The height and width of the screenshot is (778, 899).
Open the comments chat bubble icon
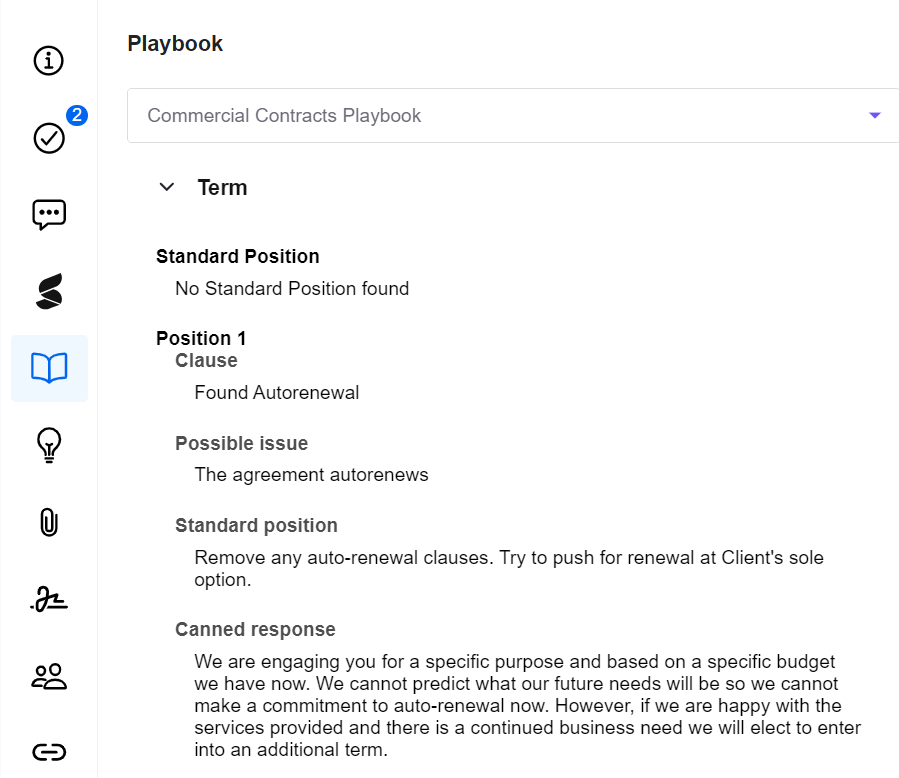(x=49, y=214)
